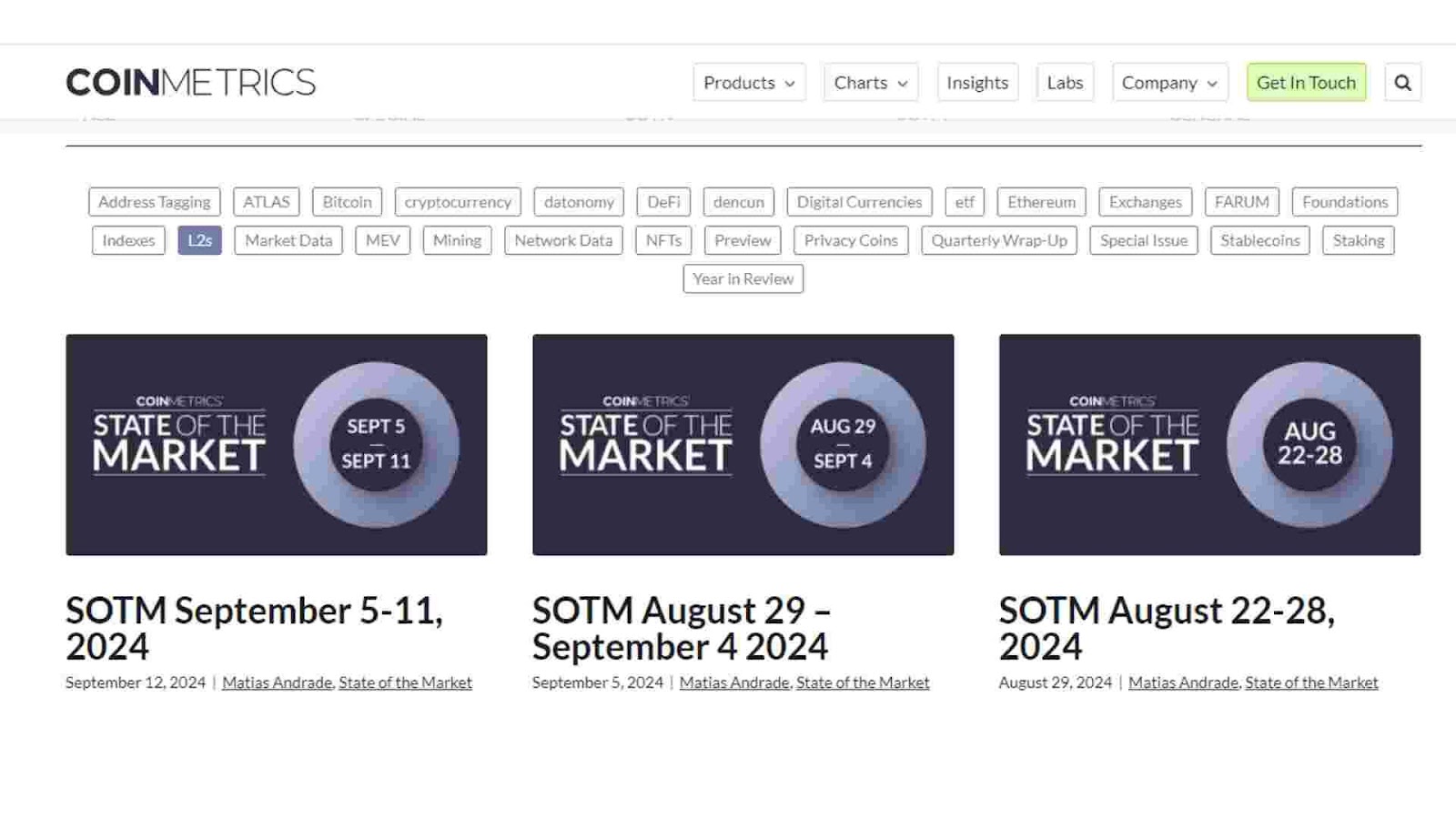Image resolution: width=1456 pixels, height=819 pixels.
Task: Select the Quarterly Wrap-Up tag
Action: (999, 240)
